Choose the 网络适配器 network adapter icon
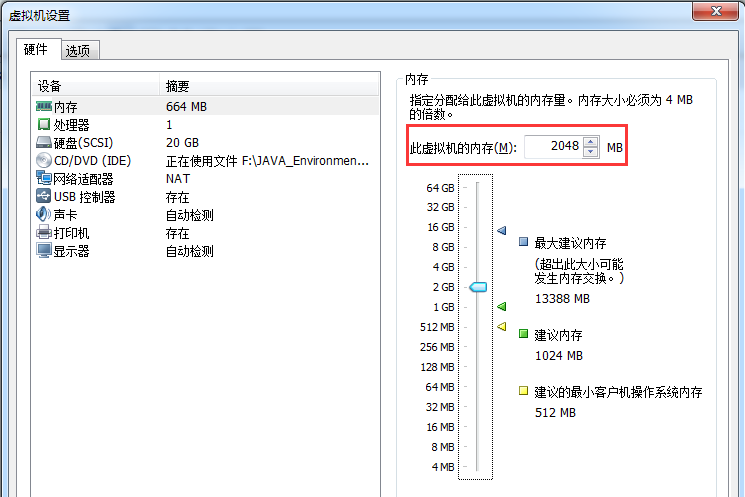This screenshot has height=497, width=745. (44, 179)
